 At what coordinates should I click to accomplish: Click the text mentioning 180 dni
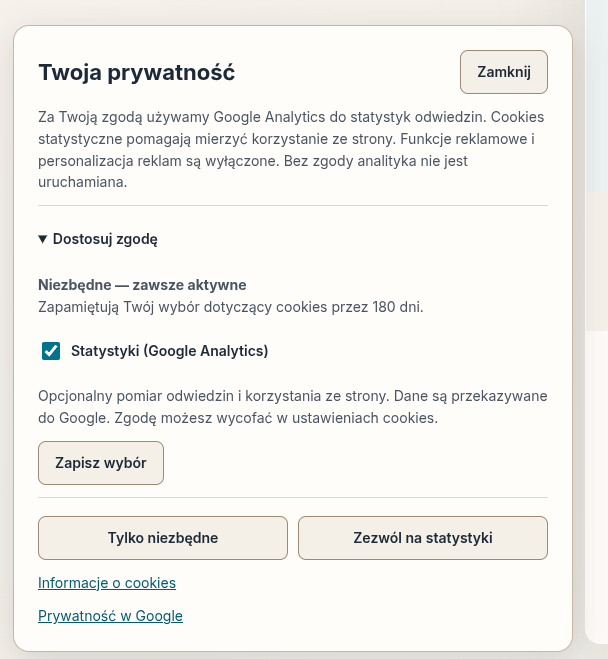pyautogui.click(x=231, y=307)
